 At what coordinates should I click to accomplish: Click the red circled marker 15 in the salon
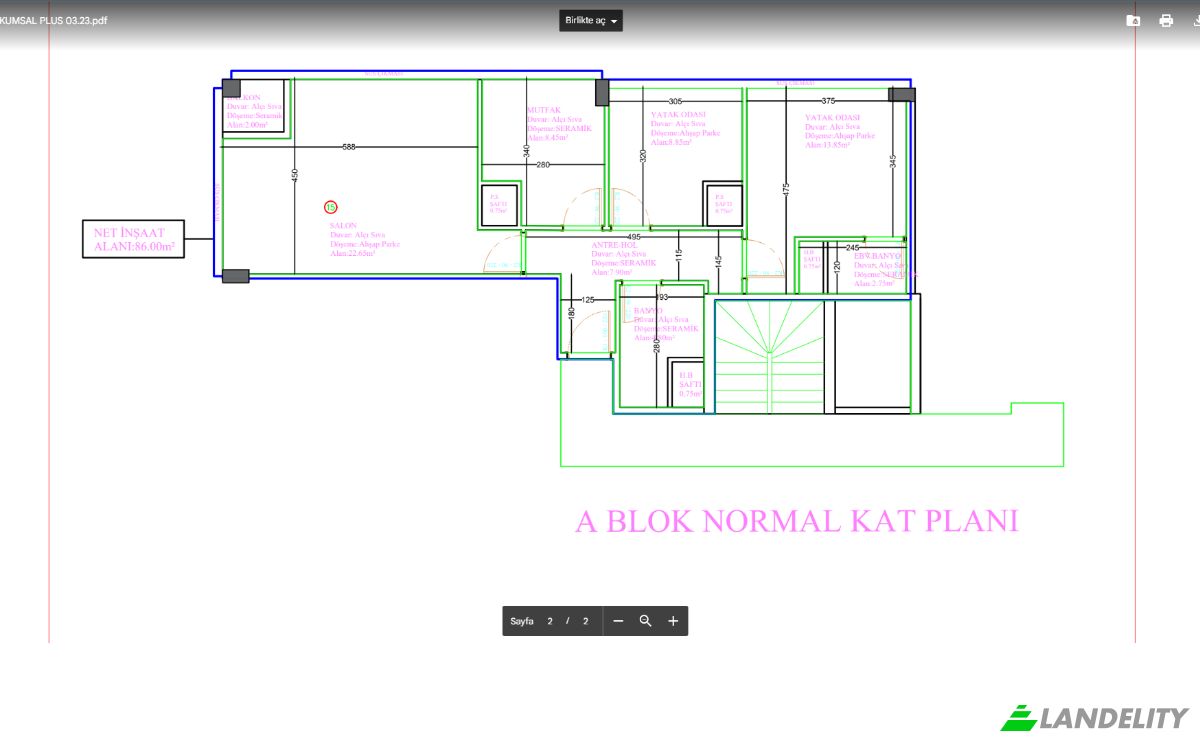point(331,206)
